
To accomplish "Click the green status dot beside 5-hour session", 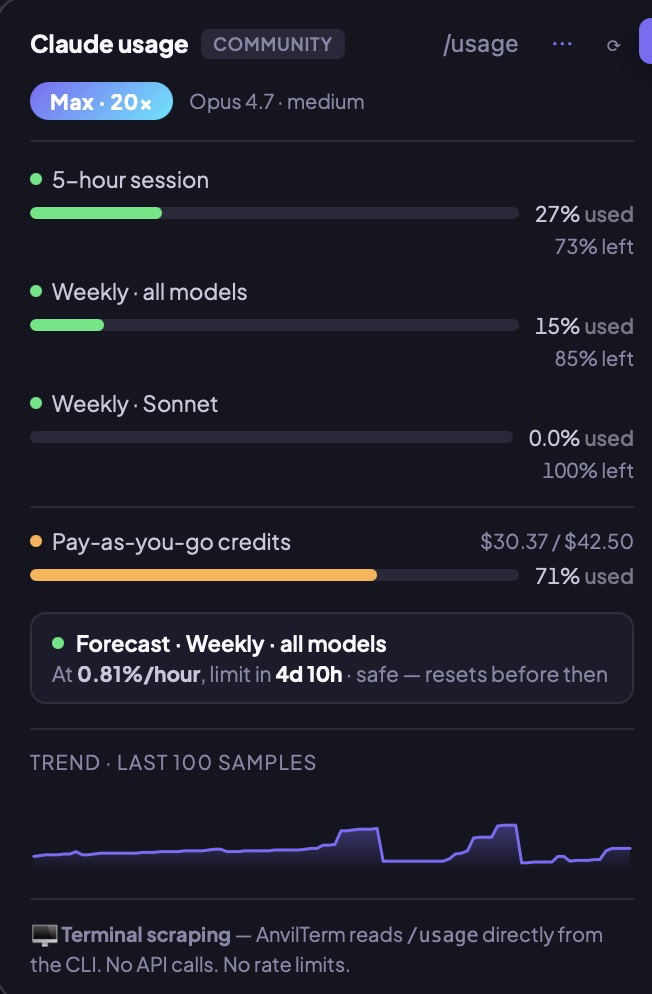I will (x=37, y=180).
